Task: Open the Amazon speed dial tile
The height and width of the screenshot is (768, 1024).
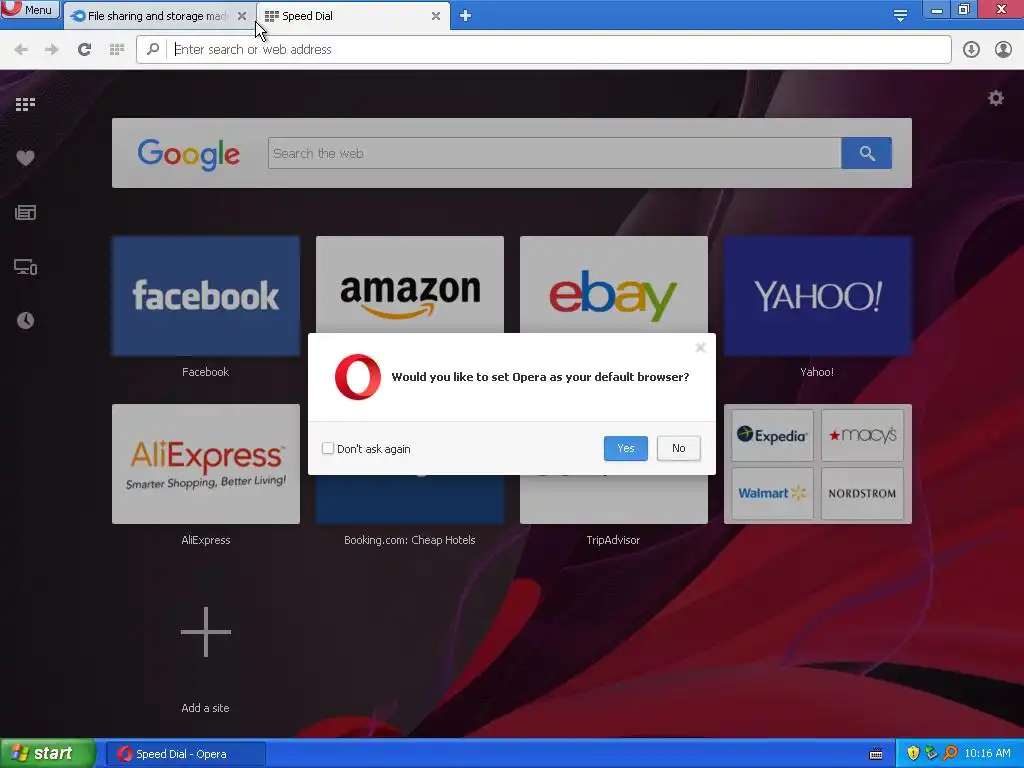Action: pyautogui.click(x=409, y=285)
